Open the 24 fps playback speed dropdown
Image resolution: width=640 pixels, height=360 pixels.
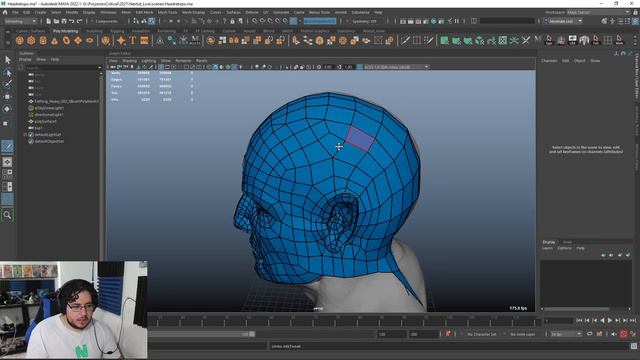[566, 334]
